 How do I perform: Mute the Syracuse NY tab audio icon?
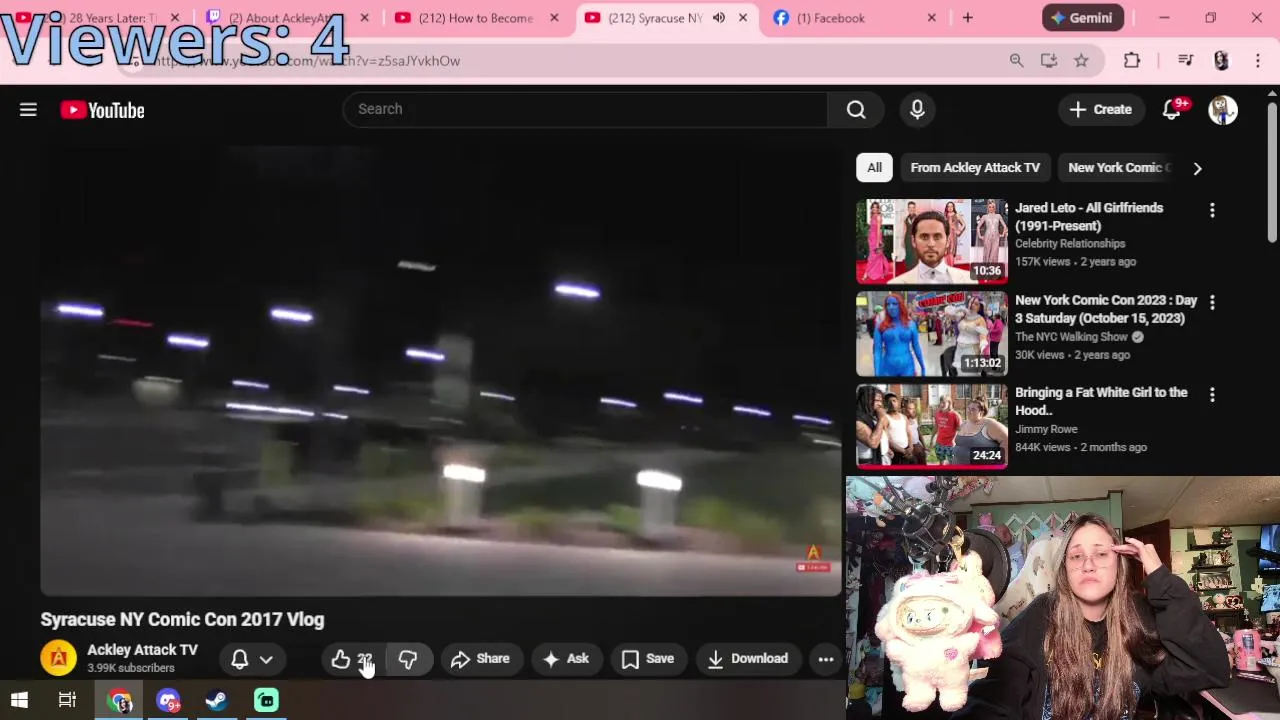(719, 18)
